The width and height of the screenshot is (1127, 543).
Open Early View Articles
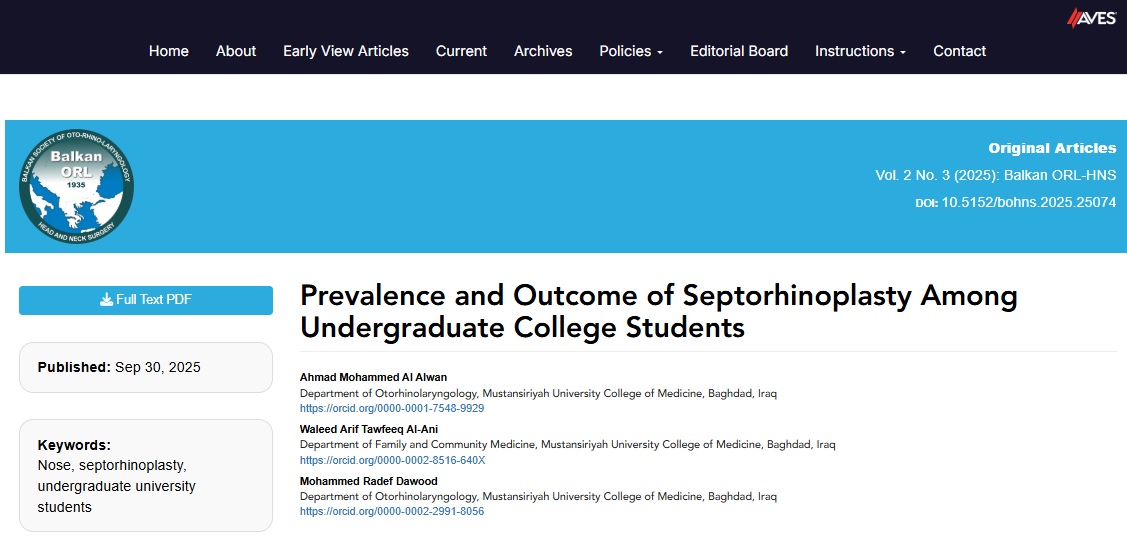[x=346, y=51]
